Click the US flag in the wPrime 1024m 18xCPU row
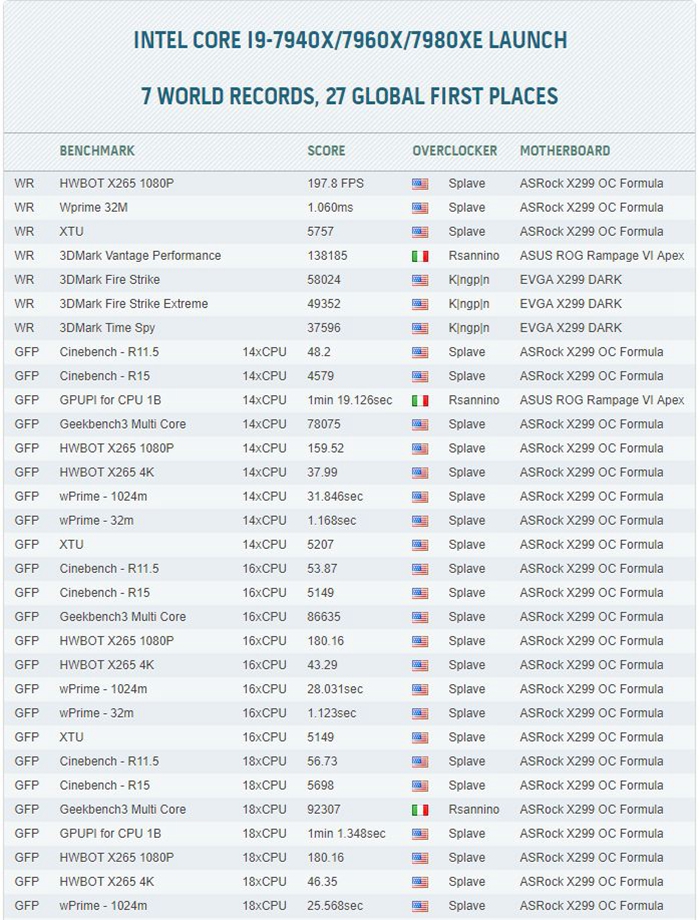 point(420,906)
